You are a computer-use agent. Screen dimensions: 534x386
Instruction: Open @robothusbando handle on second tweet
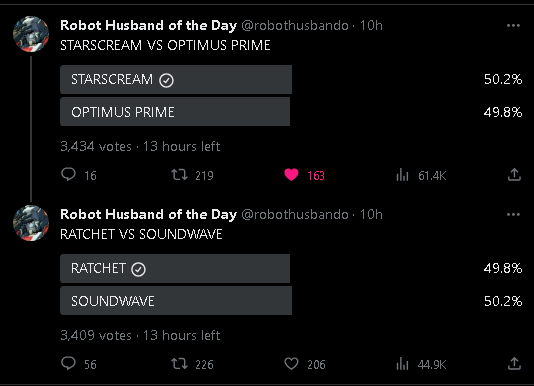[295, 215]
